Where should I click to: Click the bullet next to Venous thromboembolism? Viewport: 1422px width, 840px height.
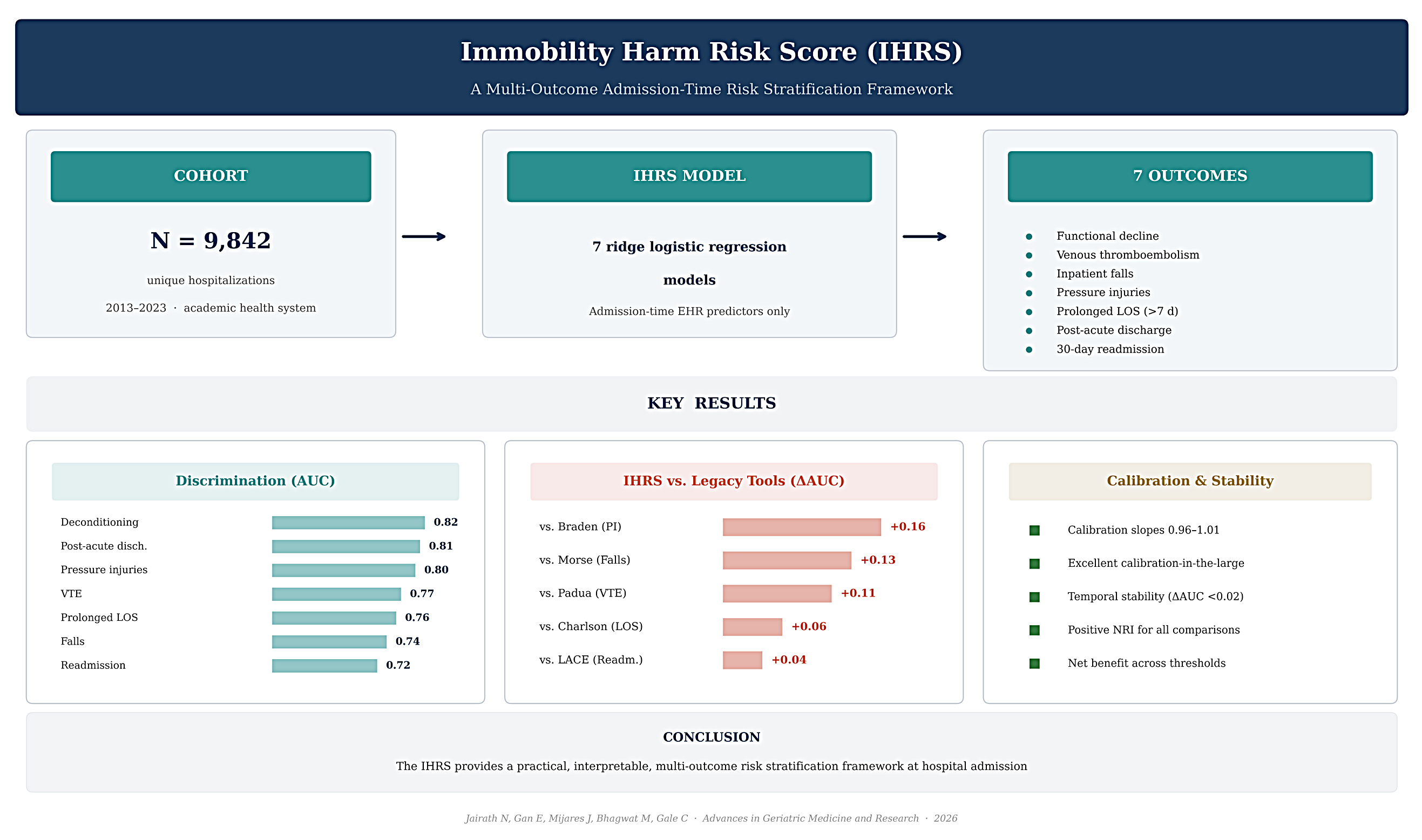[x=1028, y=255]
